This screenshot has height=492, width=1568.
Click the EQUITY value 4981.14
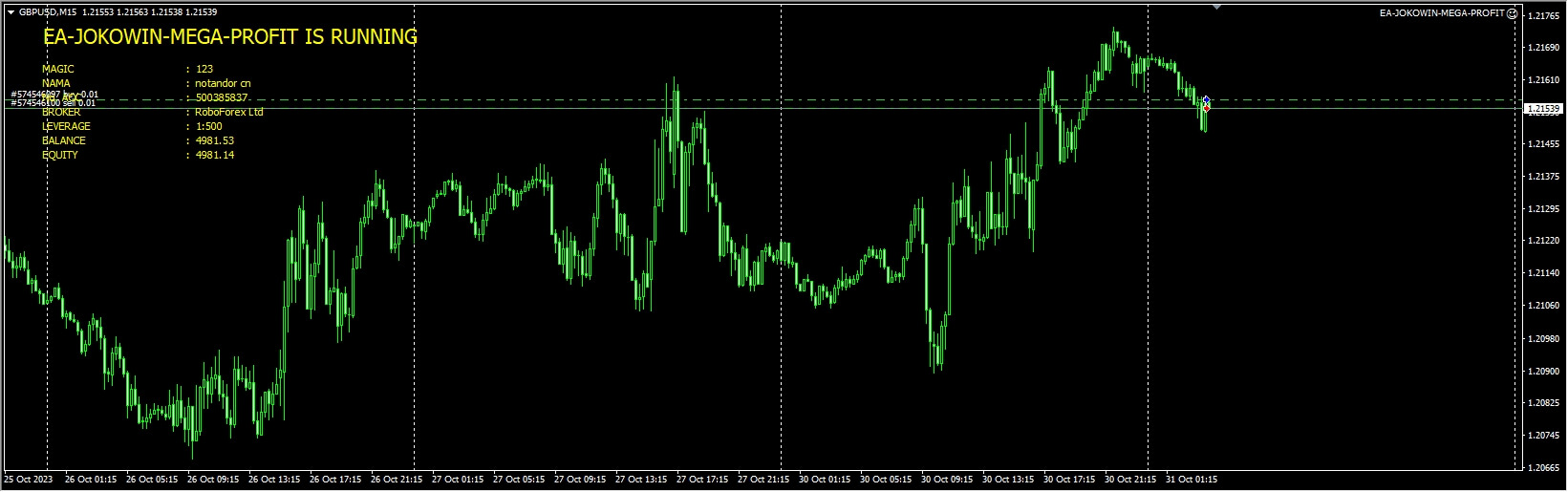(215, 155)
